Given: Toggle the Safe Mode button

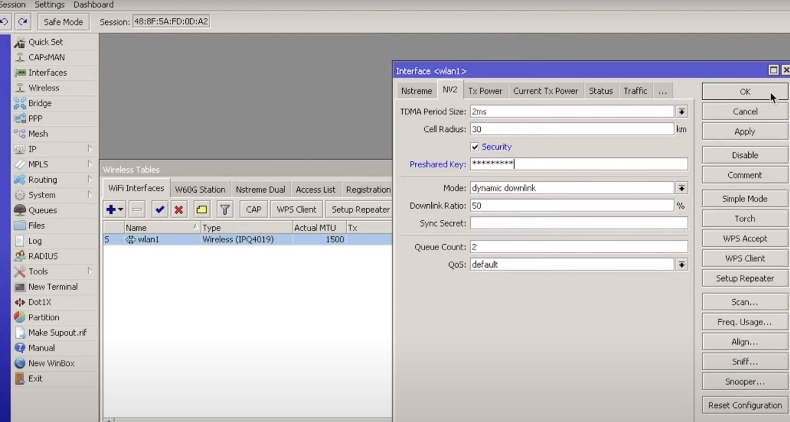Looking at the screenshot, I should pyautogui.click(x=64, y=21).
